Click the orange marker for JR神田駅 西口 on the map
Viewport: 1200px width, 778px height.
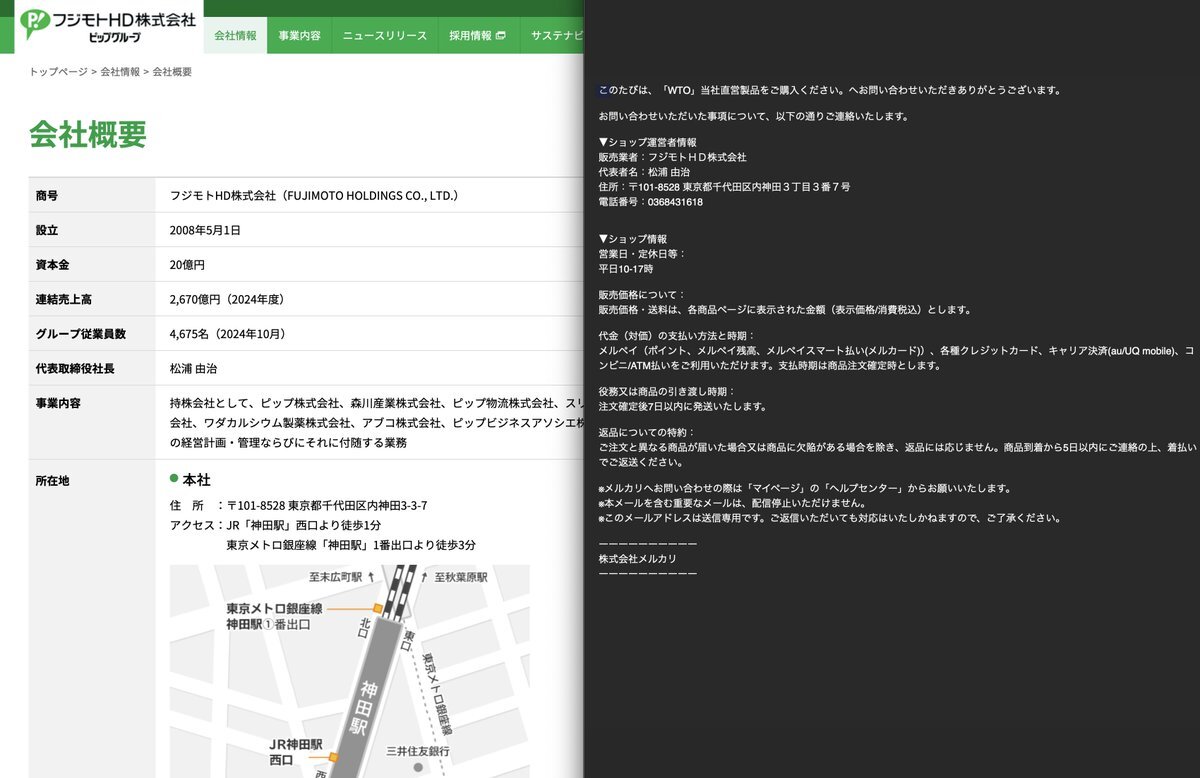(x=334, y=757)
